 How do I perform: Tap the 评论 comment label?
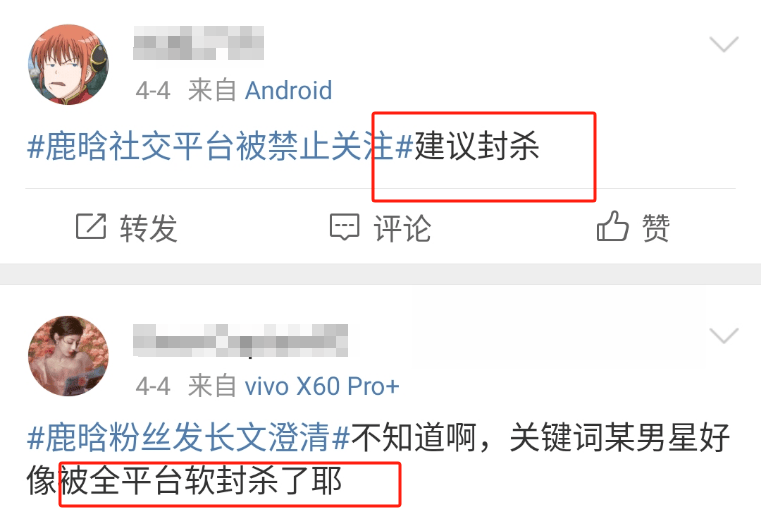click(x=402, y=228)
